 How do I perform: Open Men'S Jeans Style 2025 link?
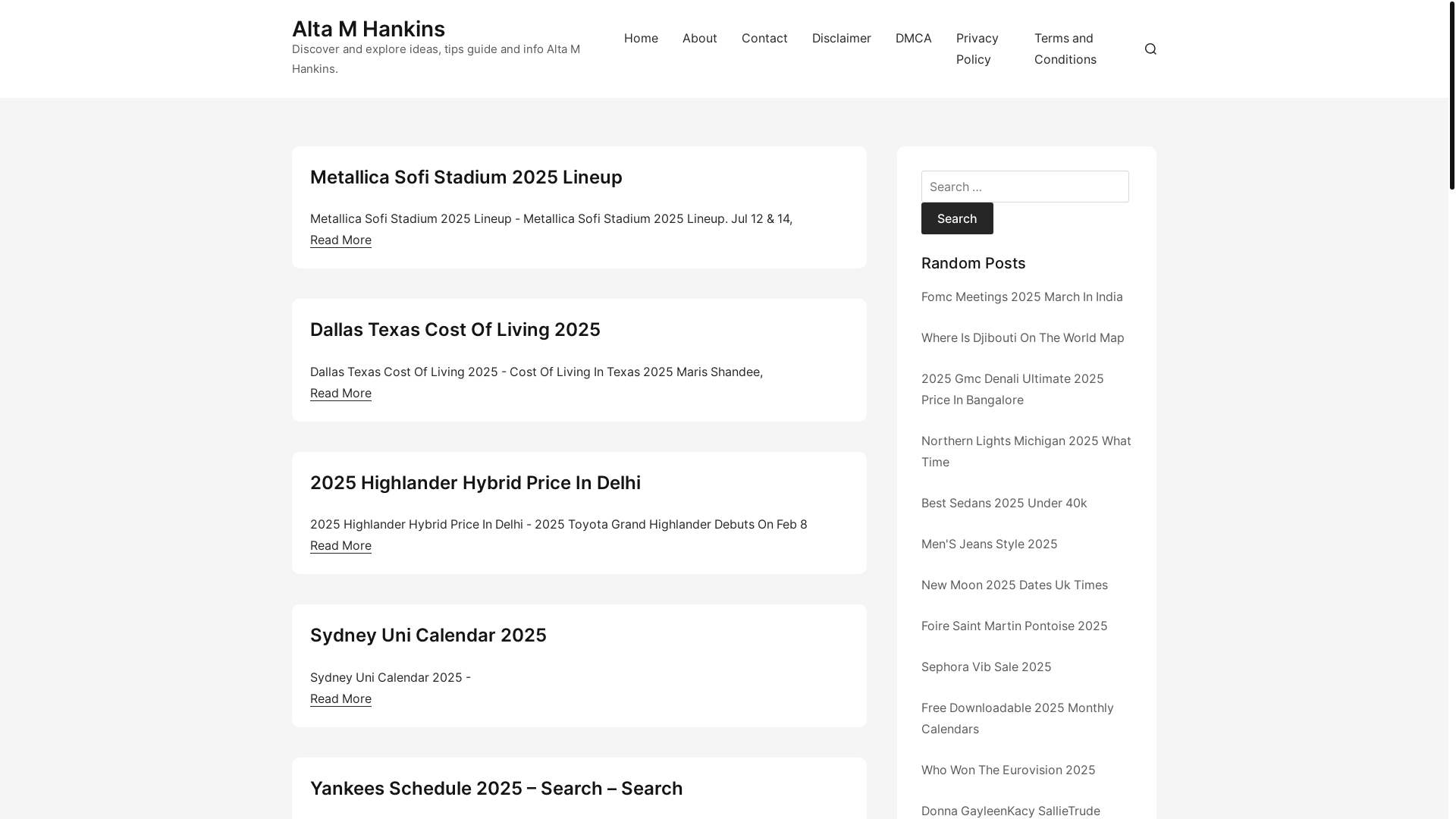[989, 544]
